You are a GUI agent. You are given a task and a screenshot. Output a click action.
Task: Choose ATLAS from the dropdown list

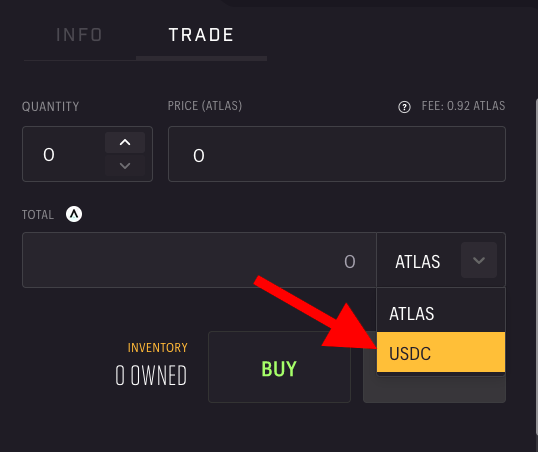[x=441, y=313]
